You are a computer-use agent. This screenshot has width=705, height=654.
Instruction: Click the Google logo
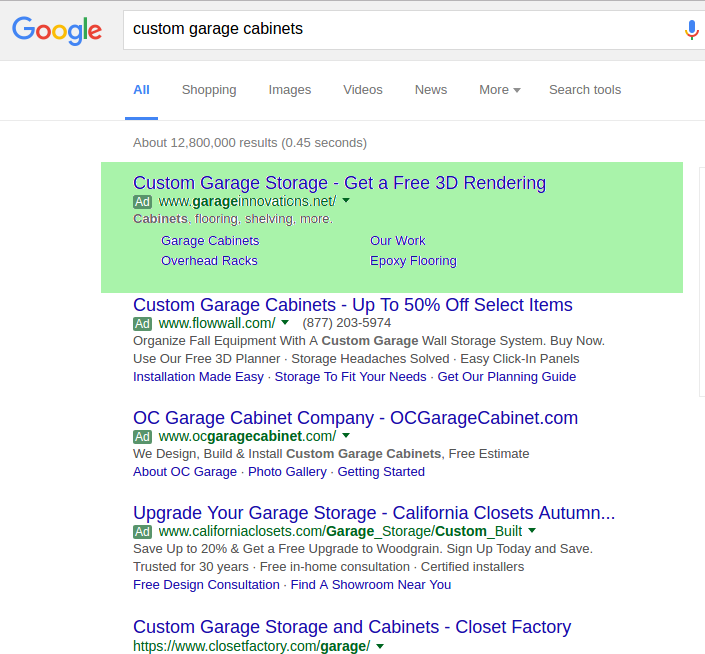click(x=57, y=31)
